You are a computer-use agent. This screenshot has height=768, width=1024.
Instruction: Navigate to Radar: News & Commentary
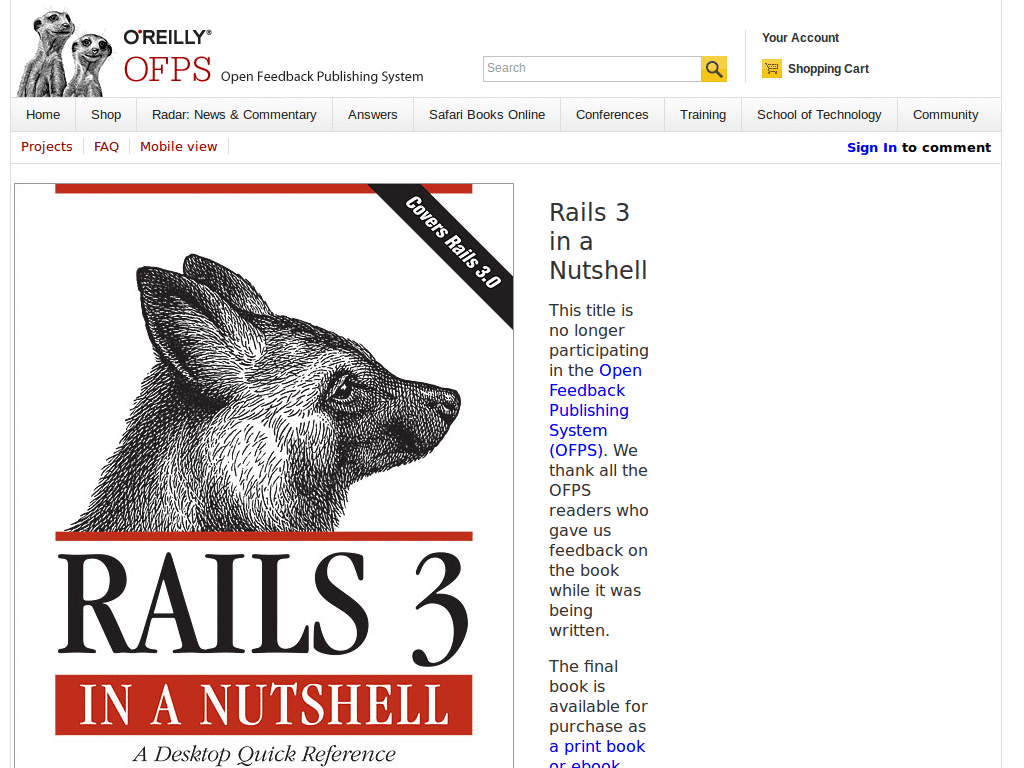pyautogui.click(x=234, y=114)
